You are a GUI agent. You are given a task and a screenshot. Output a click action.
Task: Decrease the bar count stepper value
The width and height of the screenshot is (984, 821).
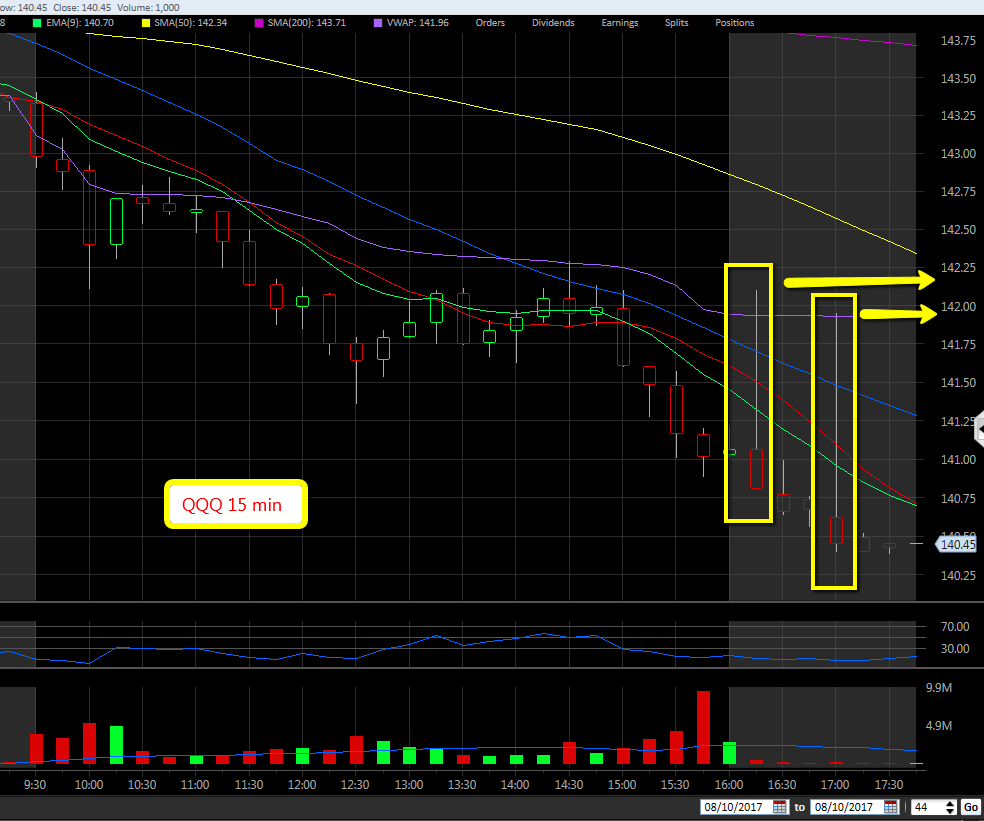(950, 811)
